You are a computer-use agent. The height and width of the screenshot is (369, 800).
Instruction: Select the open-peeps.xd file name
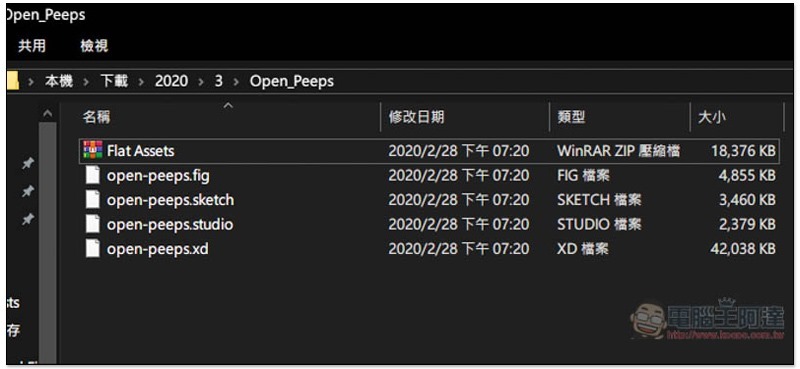pyautogui.click(x=157, y=249)
